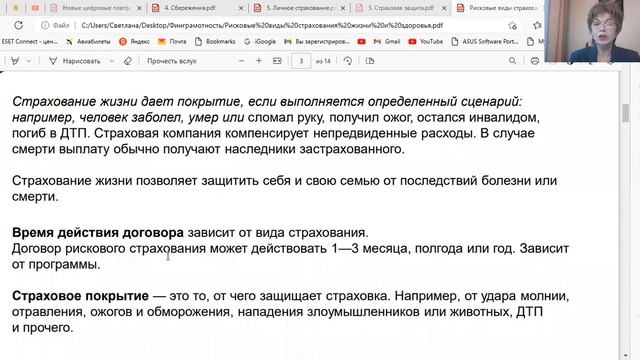Click the line starting Договор рискового страхования
640x360 pixels.
pos(290,249)
